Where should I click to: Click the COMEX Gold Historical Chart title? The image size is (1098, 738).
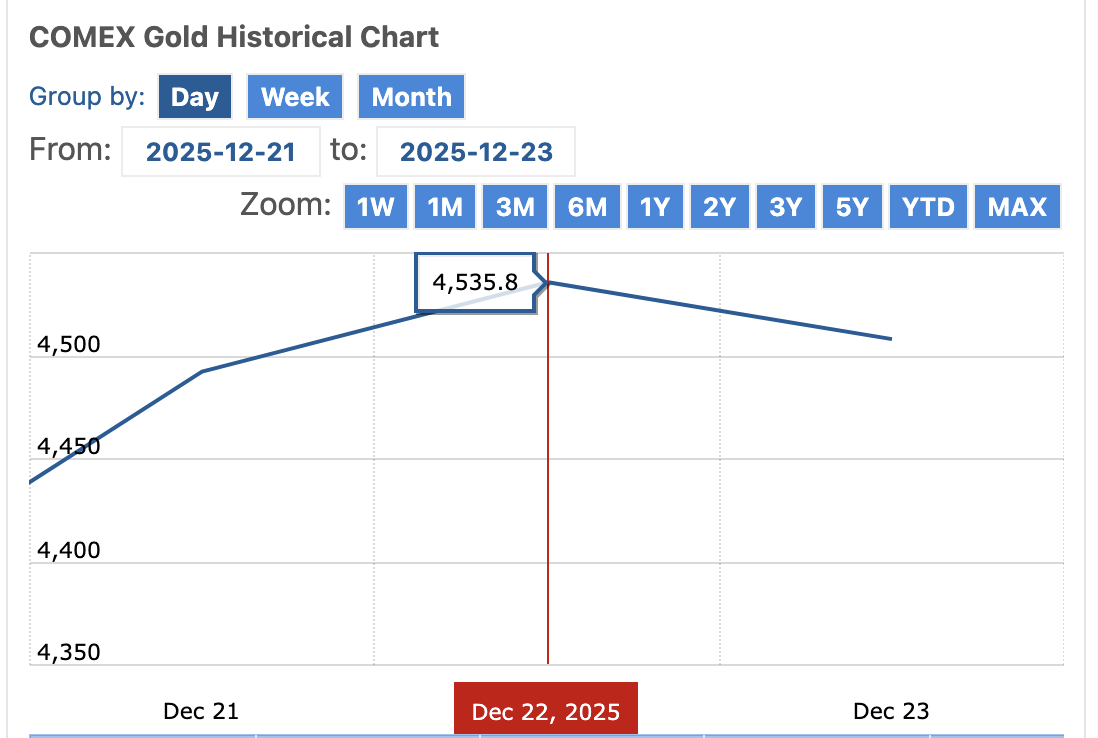[234, 38]
